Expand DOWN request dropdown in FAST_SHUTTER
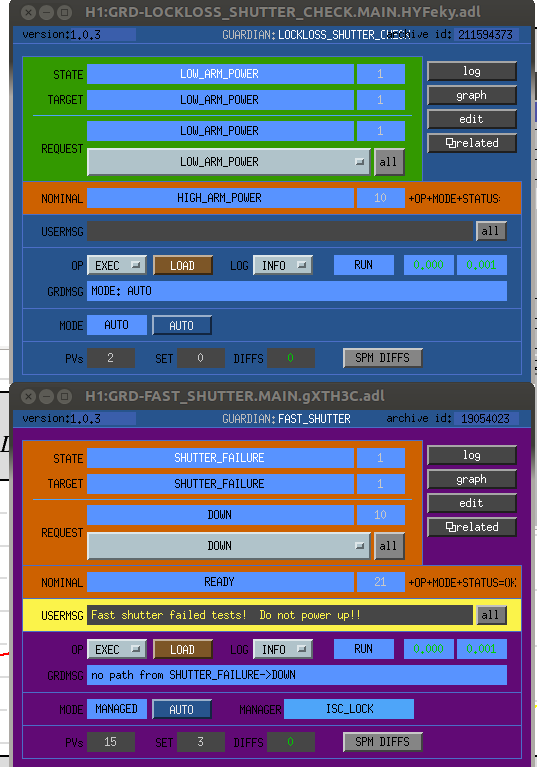Screen dimensions: 537x767 (228, 546)
